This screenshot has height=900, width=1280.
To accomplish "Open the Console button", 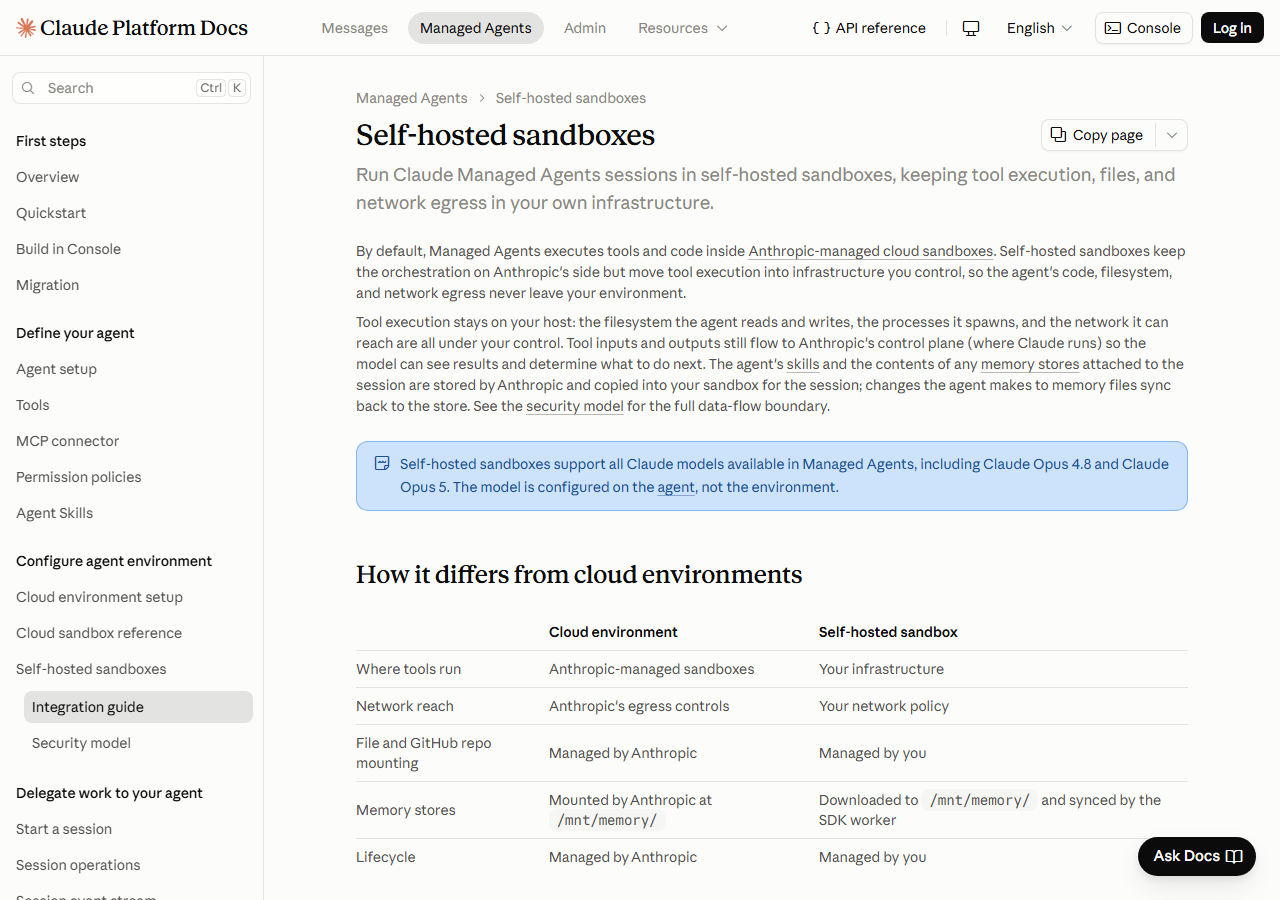I will click(1144, 28).
